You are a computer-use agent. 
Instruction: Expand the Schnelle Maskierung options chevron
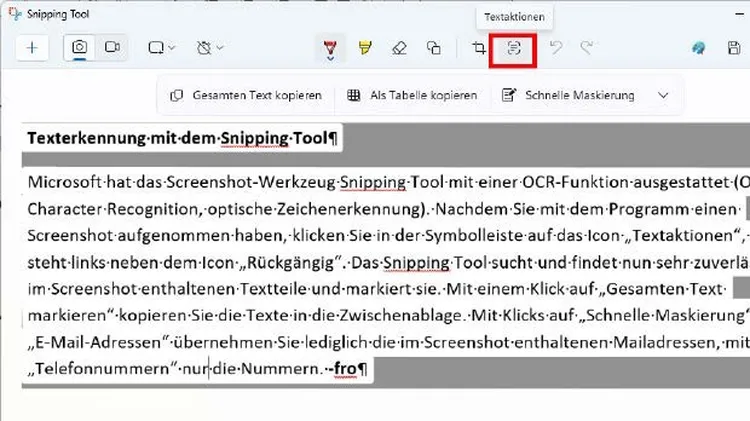coord(663,95)
